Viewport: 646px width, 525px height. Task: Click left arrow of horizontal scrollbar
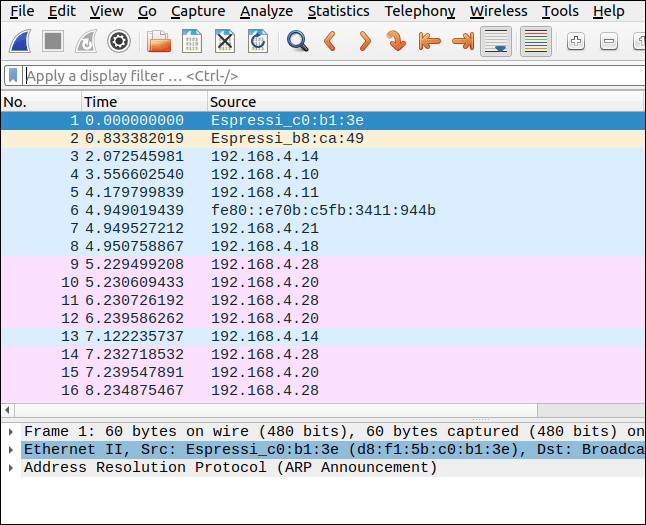pyautogui.click(x=7, y=410)
